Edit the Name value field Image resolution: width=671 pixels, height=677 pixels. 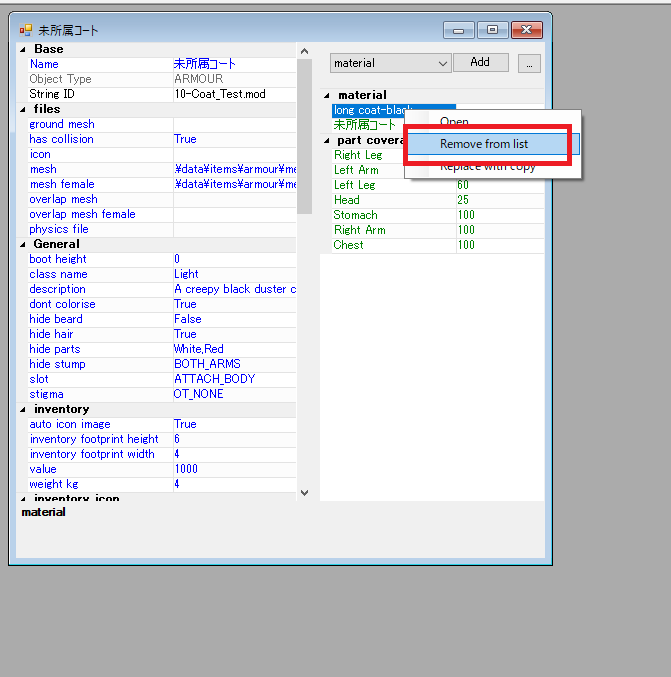234,64
